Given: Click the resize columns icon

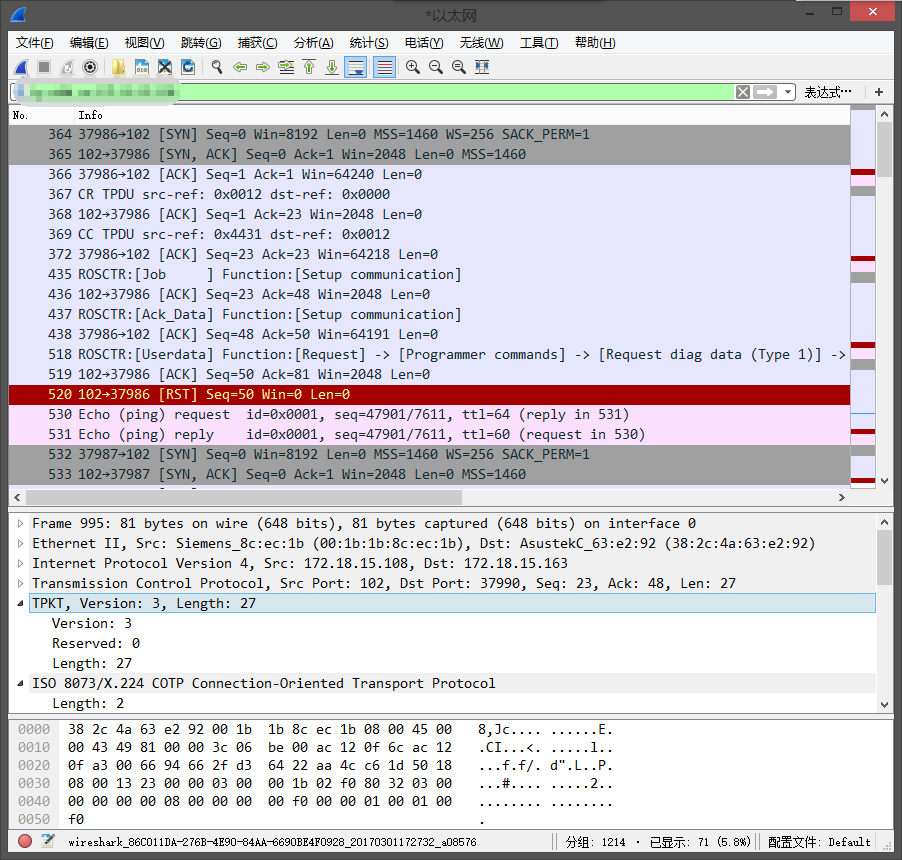Looking at the screenshot, I should [x=482, y=67].
